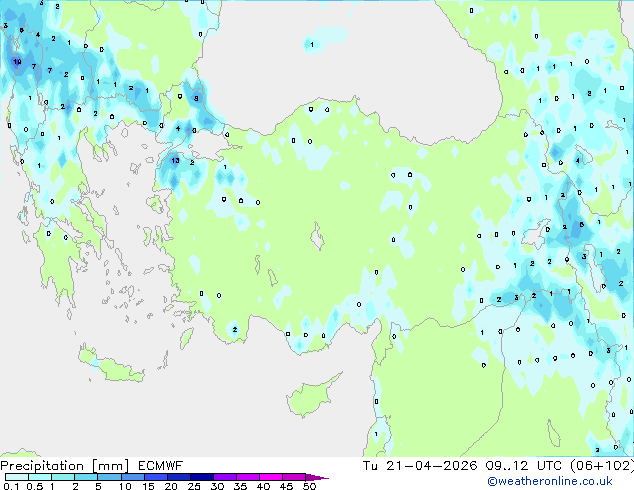Click the 25–30 mm navy legend swatch

click(x=201, y=477)
